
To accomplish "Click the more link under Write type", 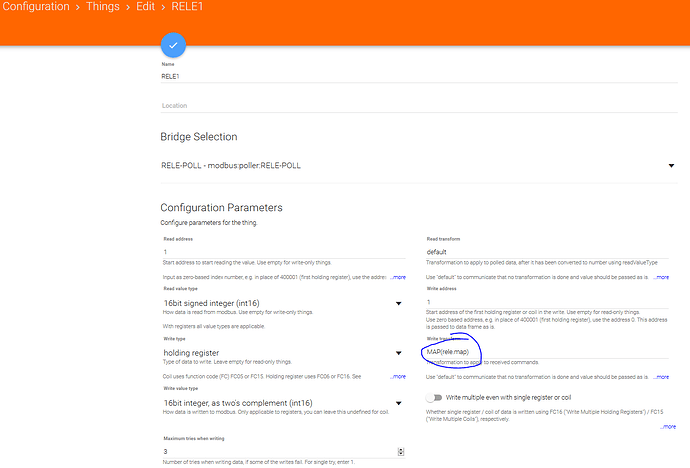I will click(397, 376).
